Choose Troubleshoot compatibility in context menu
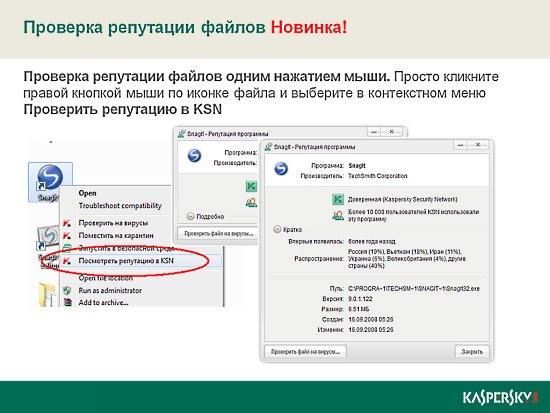Viewport: 550px width, 413px height. (120, 206)
